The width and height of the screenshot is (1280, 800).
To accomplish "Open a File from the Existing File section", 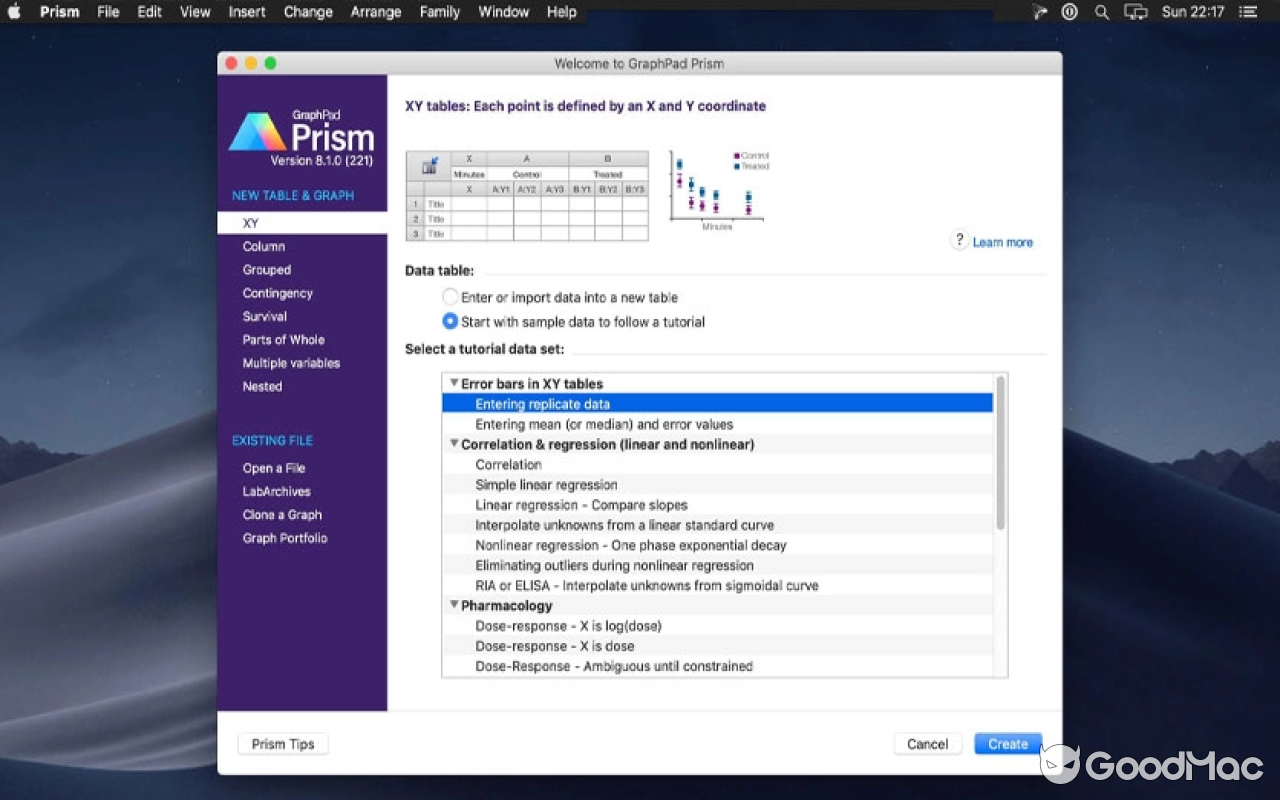I will [x=273, y=467].
